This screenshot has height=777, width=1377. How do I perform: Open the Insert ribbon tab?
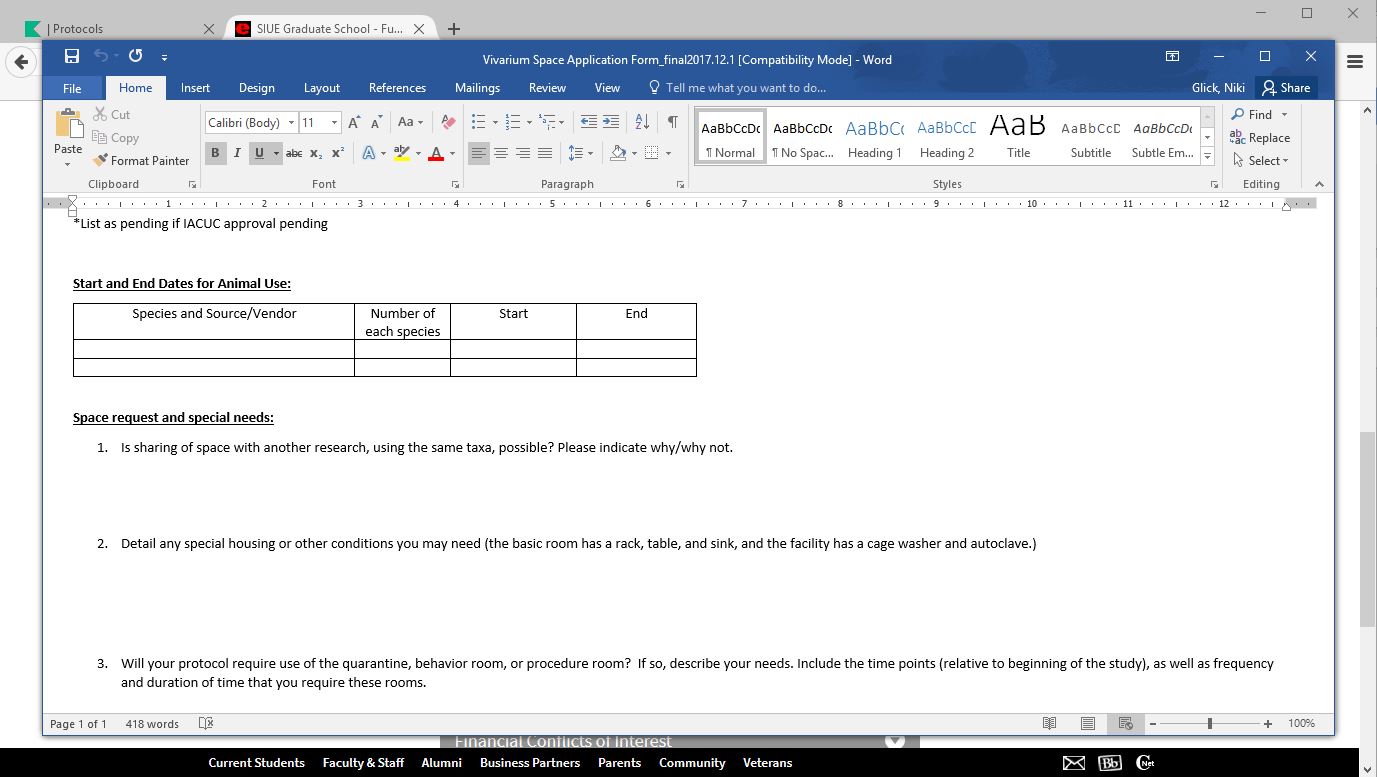pyautogui.click(x=195, y=88)
